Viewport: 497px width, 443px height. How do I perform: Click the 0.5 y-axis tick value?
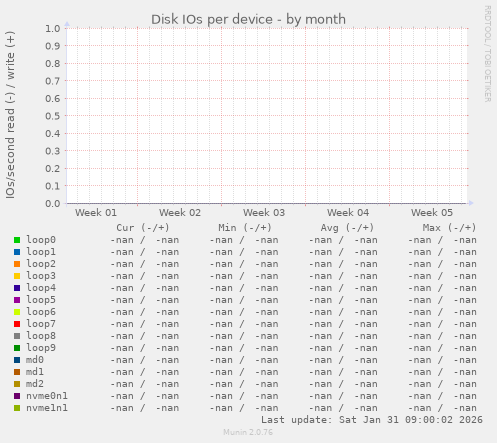tap(53, 116)
